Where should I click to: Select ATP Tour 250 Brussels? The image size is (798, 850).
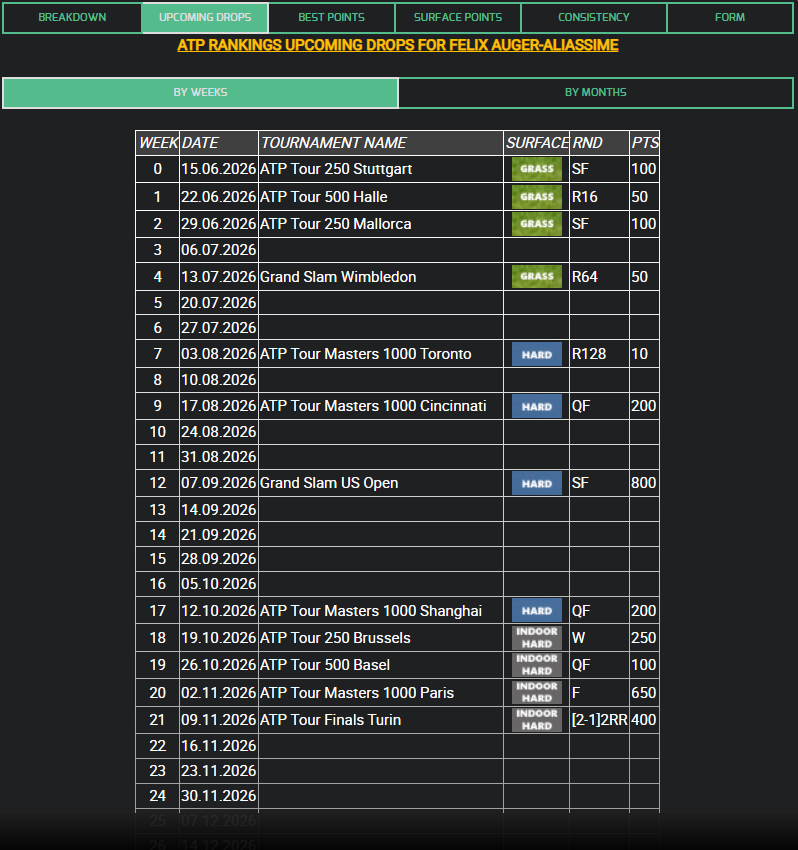pyautogui.click(x=335, y=638)
